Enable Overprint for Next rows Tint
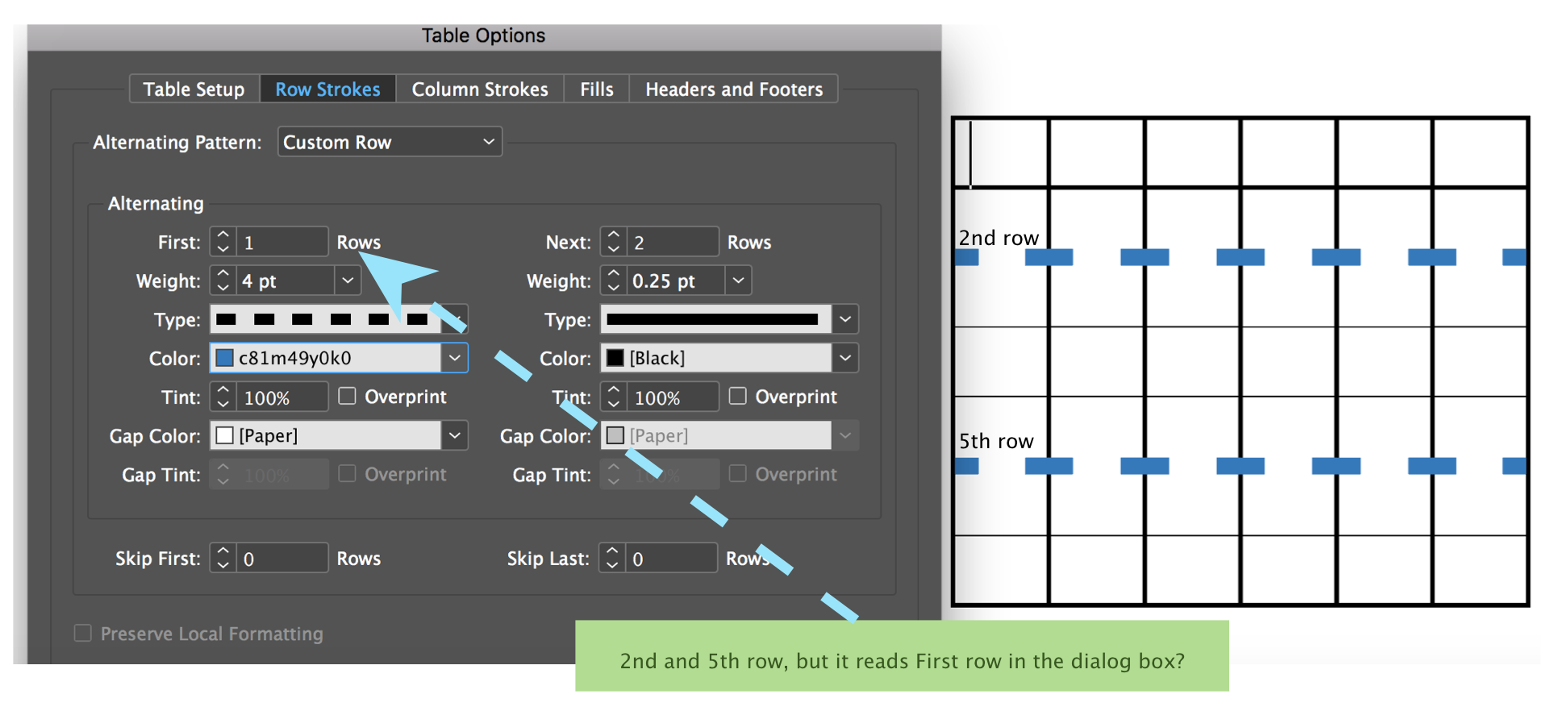 click(x=738, y=397)
